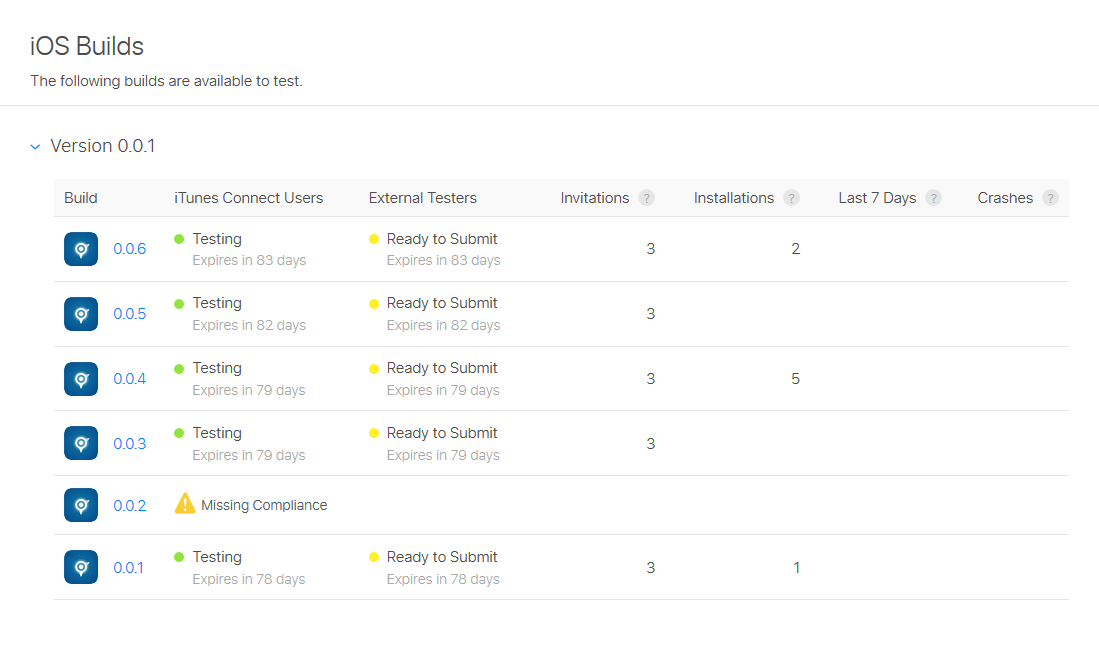The image size is (1099, 670).
Task: Open build 0.0.2 link
Action: click(130, 506)
